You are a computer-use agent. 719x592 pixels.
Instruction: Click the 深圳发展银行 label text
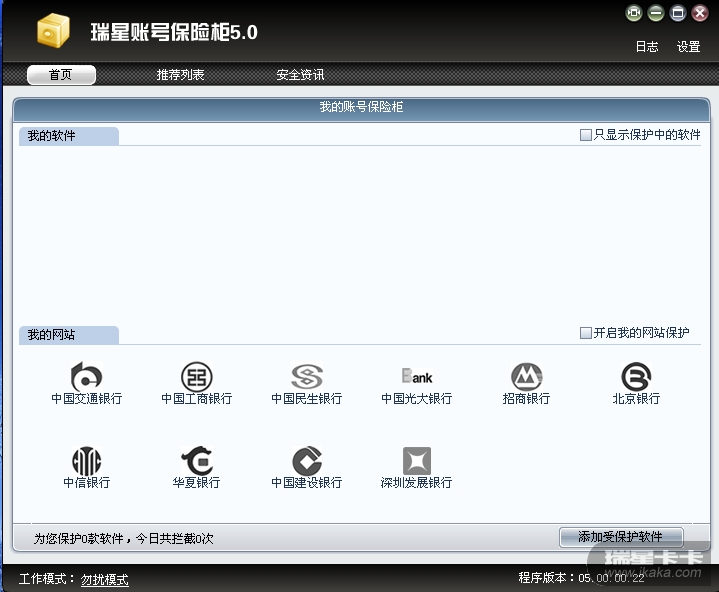point(416,482)
